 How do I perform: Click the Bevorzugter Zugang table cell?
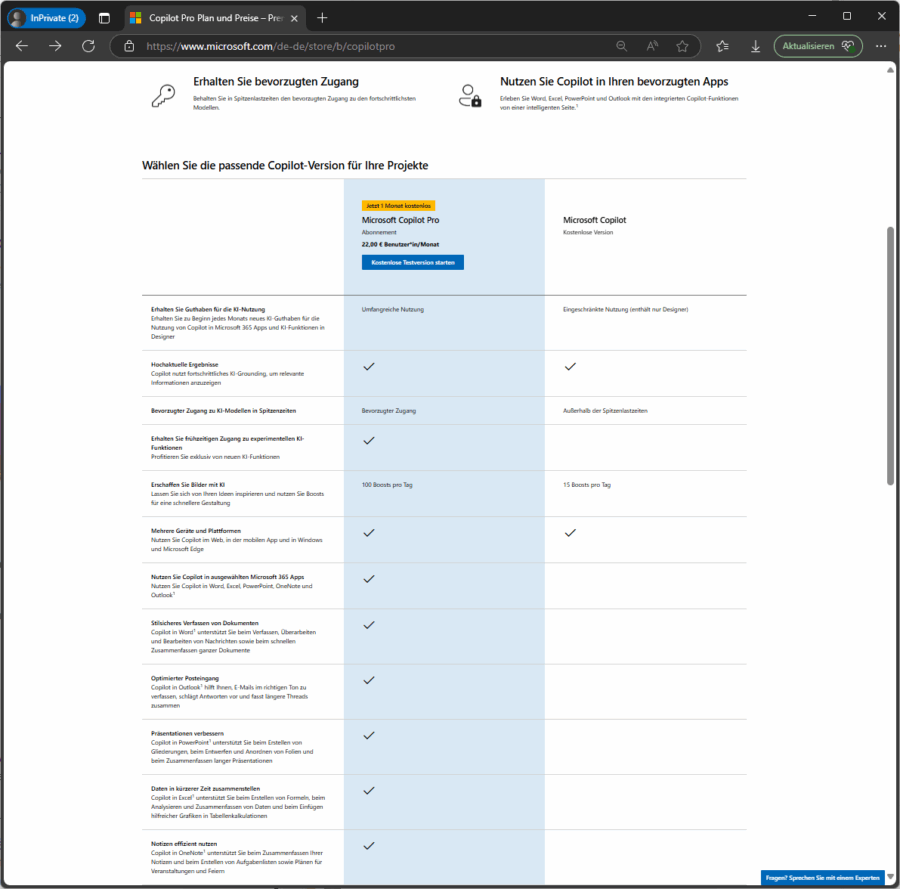[x=389, y=411]
